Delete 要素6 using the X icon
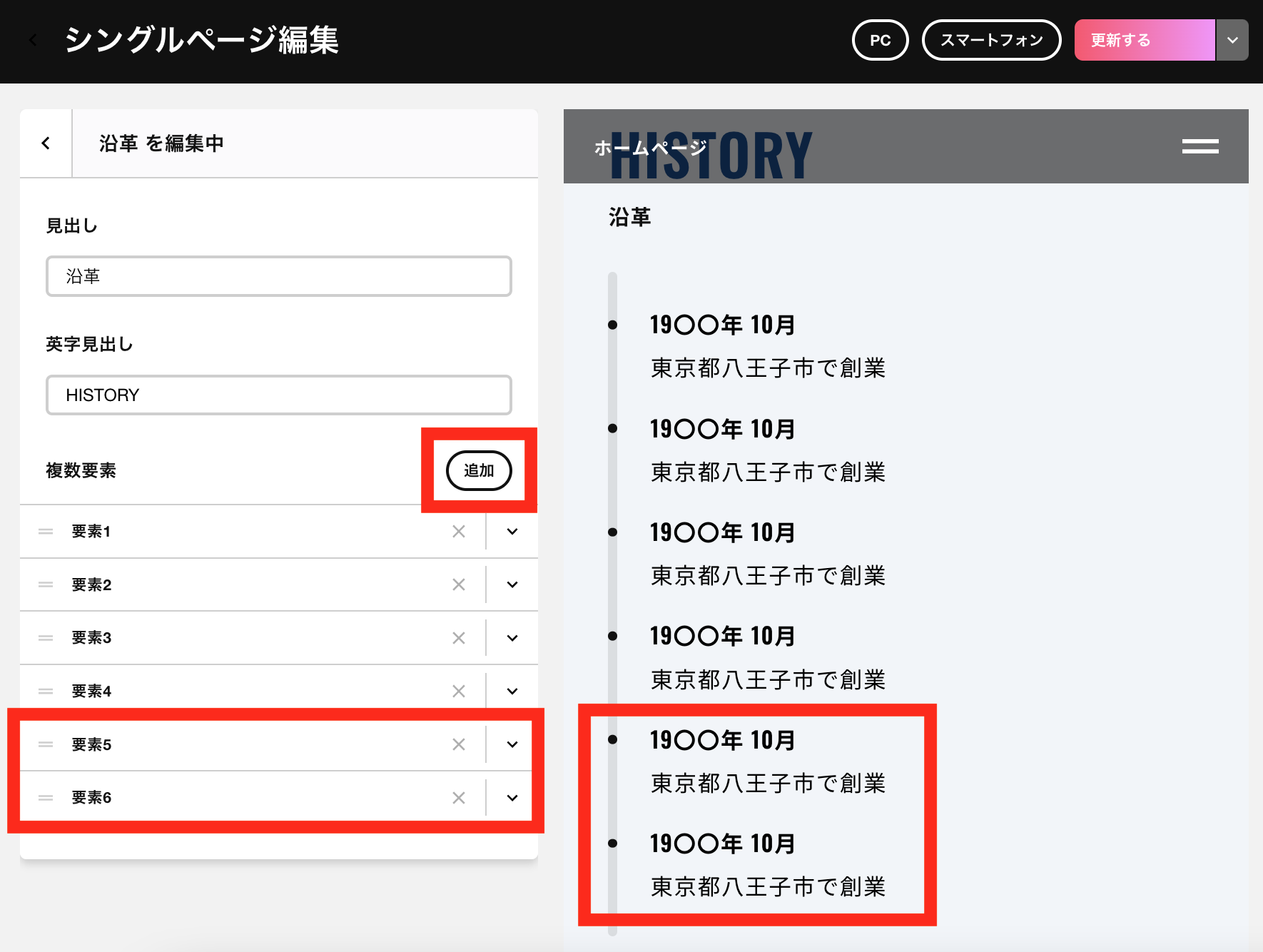This screenshot has height=952, width=1263. 459,798
